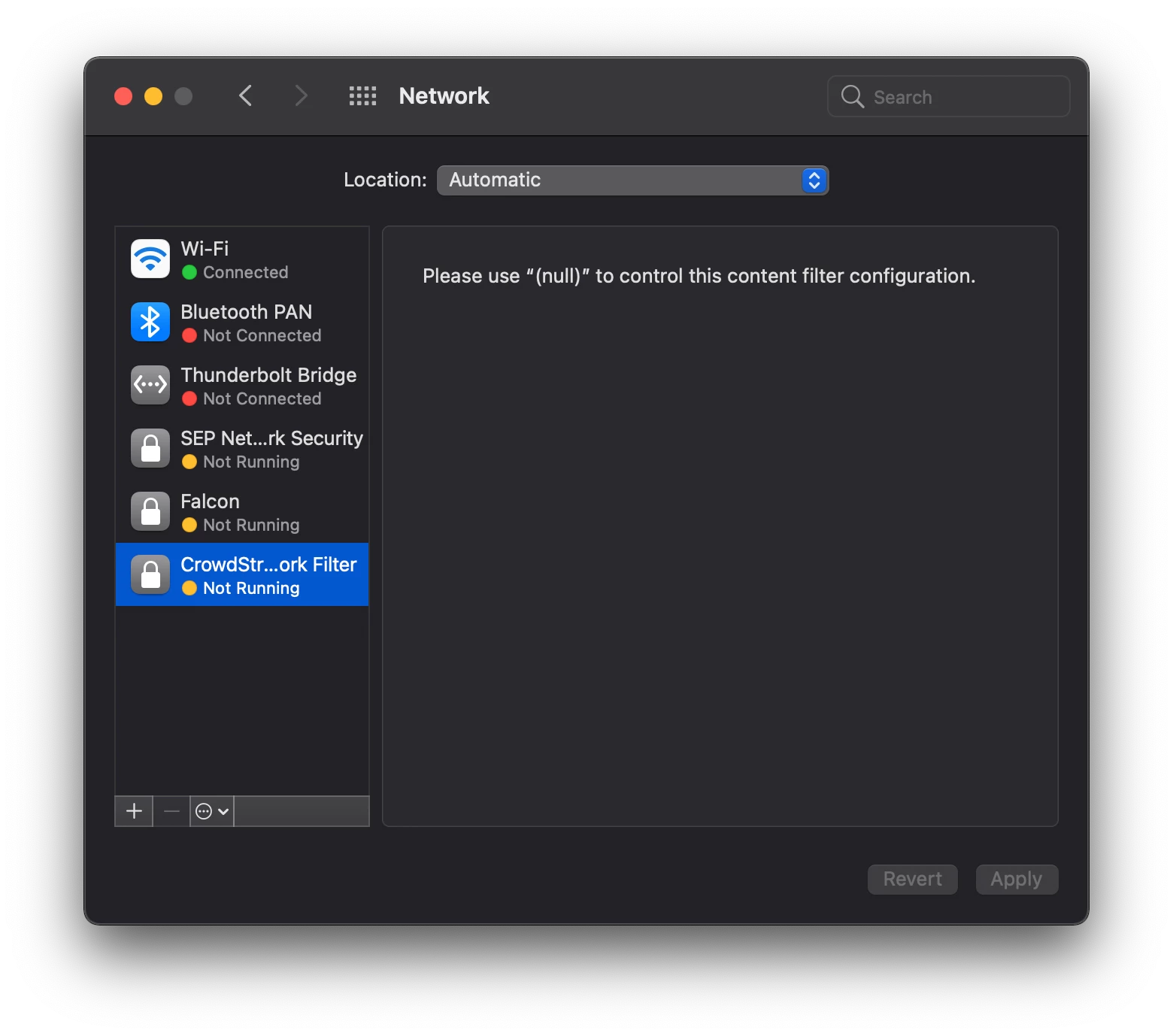Click the CrowdStrike Network Filter lock icon
The width and height of the screenshot is (1173, 1036).
pyautogui.click(x=150, y=574)
